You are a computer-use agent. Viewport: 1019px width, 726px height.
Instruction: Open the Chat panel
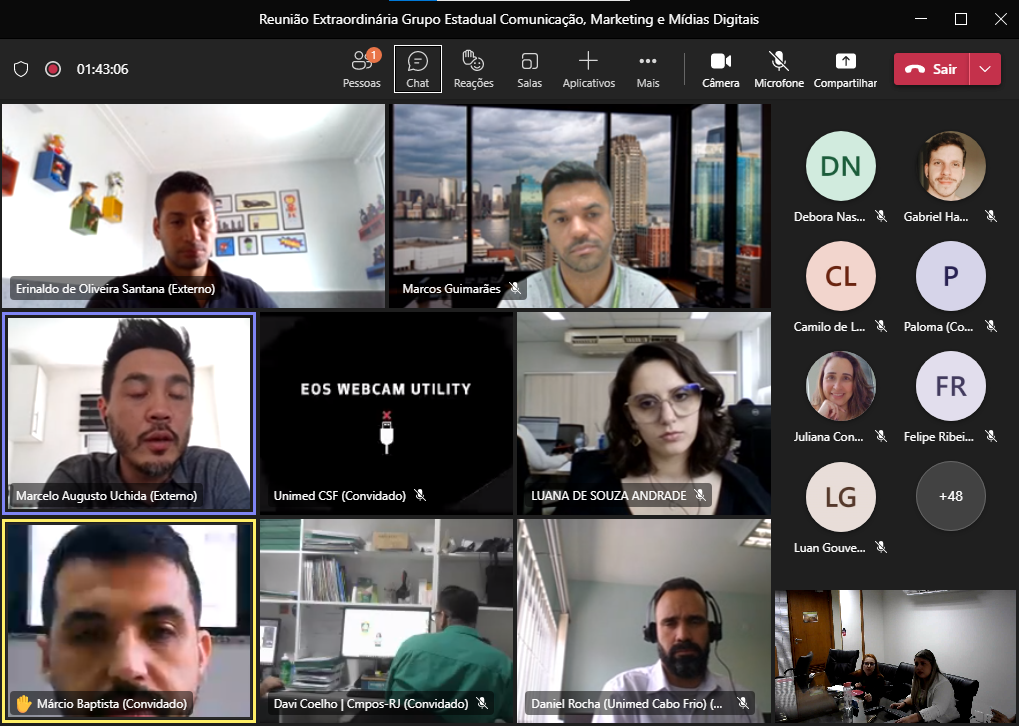417,69
